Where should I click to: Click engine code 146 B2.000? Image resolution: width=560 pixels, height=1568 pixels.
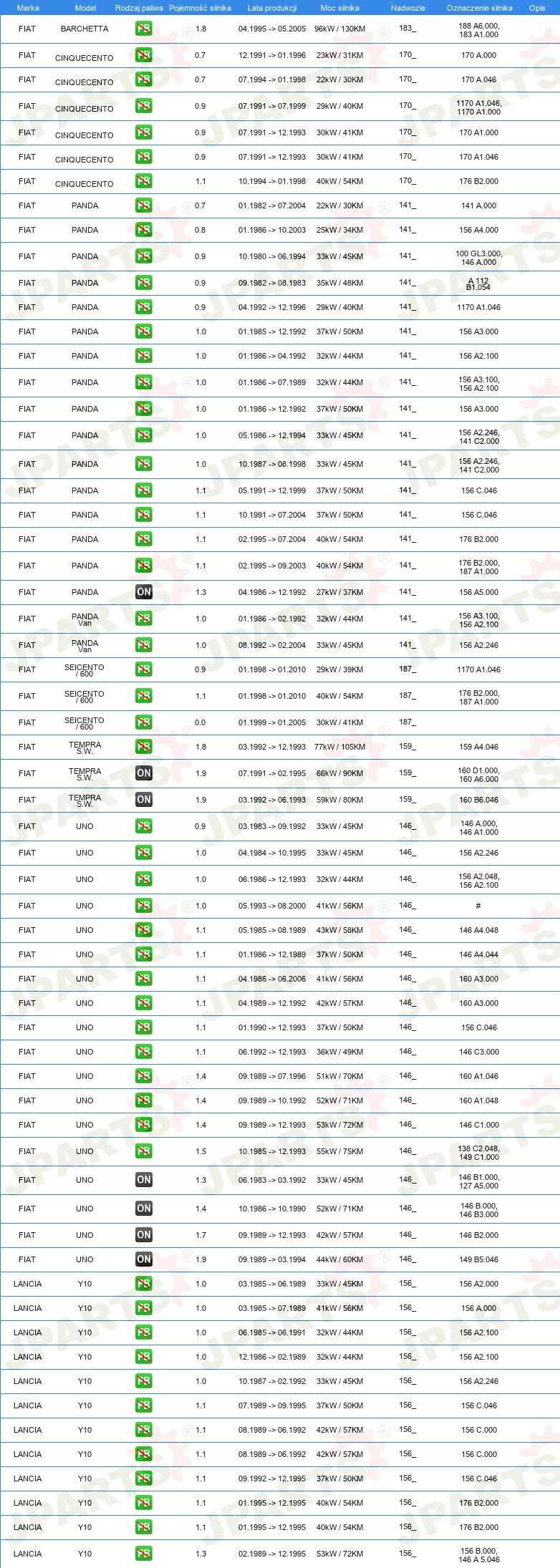(479, 1235)
